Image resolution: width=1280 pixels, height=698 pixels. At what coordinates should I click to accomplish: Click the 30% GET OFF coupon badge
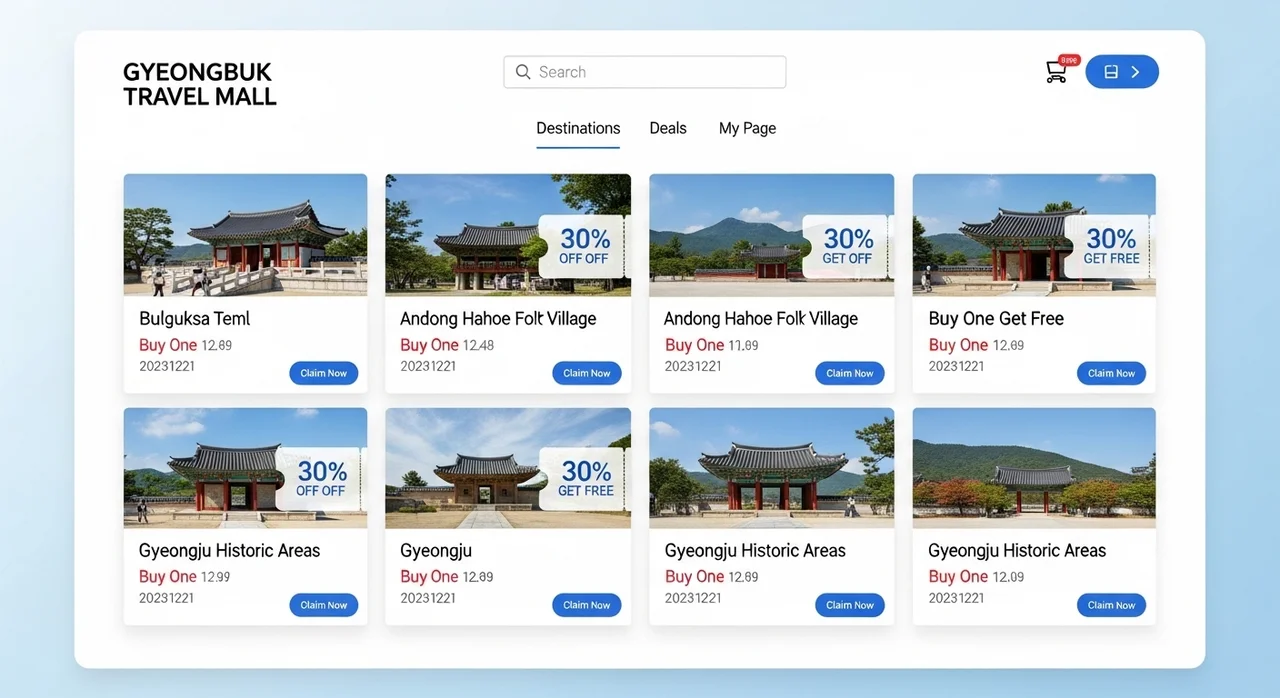pos(848,246)
